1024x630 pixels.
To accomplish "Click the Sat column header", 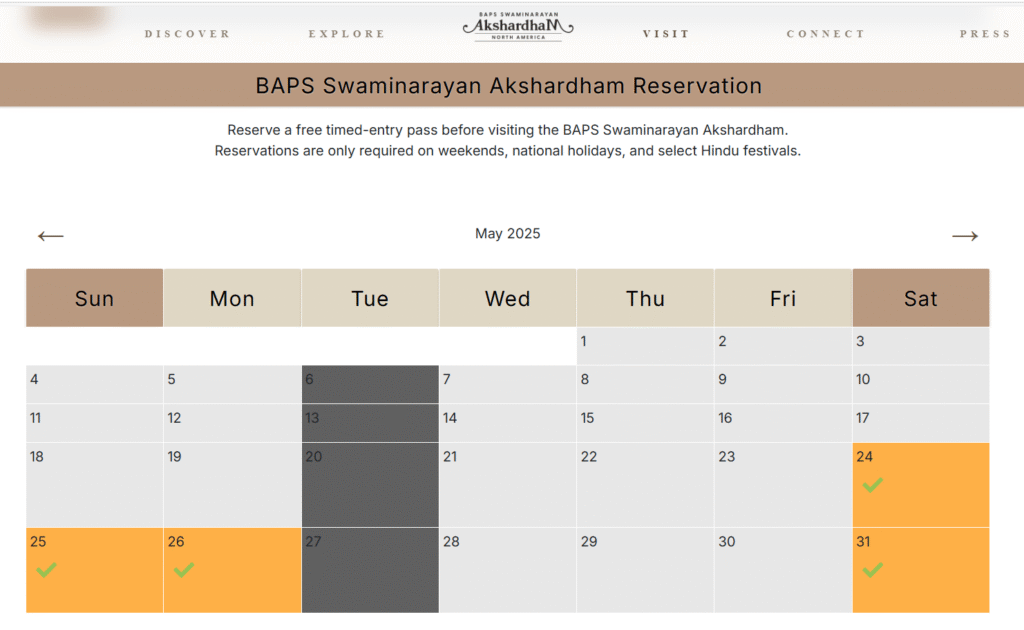I will (x=921, y=298).
